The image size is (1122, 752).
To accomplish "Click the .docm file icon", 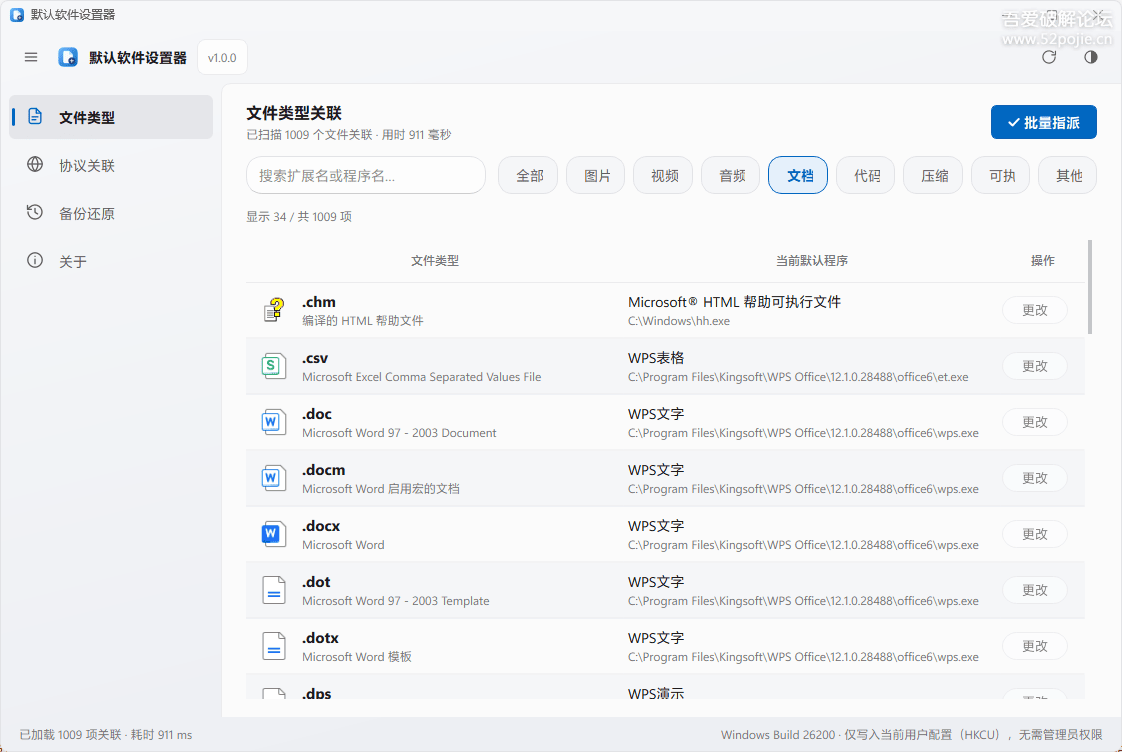I will tap(273, 478).
